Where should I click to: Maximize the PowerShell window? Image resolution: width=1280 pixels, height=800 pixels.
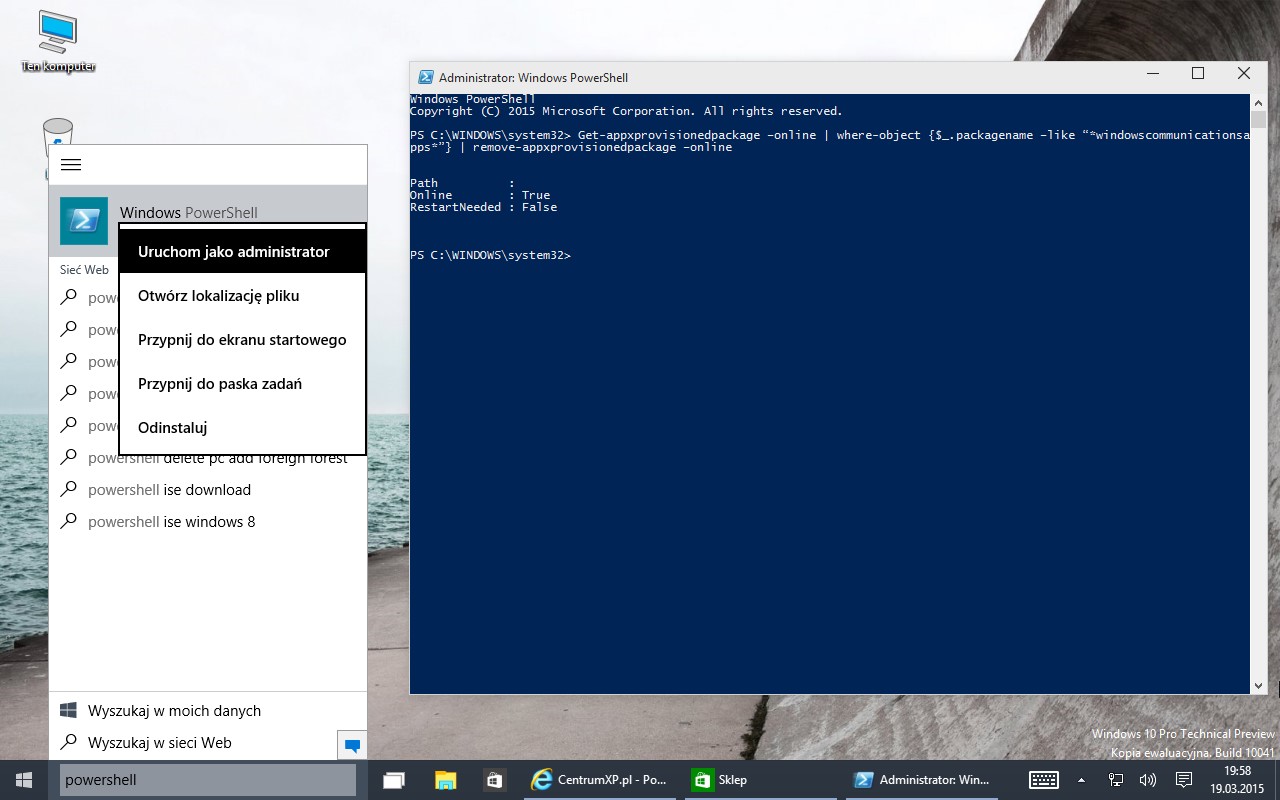click(1198, 73)
